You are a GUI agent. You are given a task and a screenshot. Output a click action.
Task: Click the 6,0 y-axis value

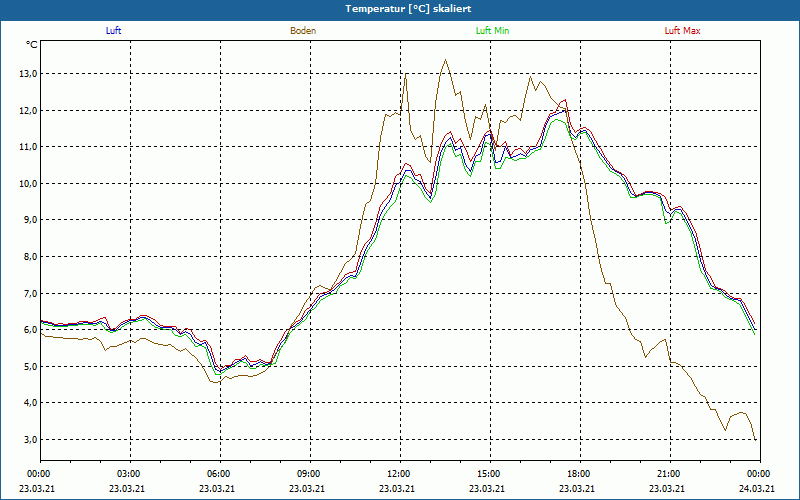tap(30, 330)
